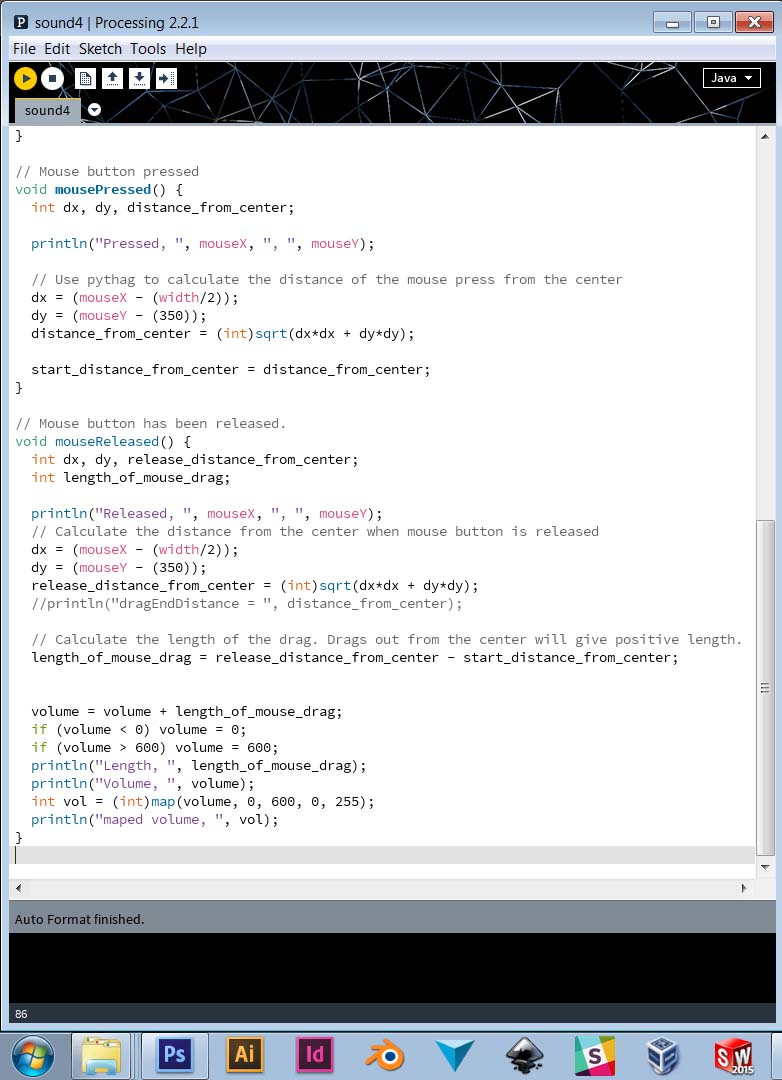Viewport: 782px width, 1080px height.
Task: Click the 'println("Length, ", length_of_mouse_drag);' line
Action: click(198, 765)
